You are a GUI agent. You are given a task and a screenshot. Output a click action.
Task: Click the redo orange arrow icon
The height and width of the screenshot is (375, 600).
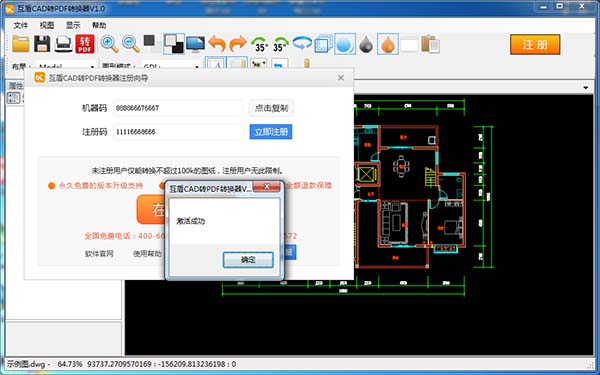click(x=238, y=44)
